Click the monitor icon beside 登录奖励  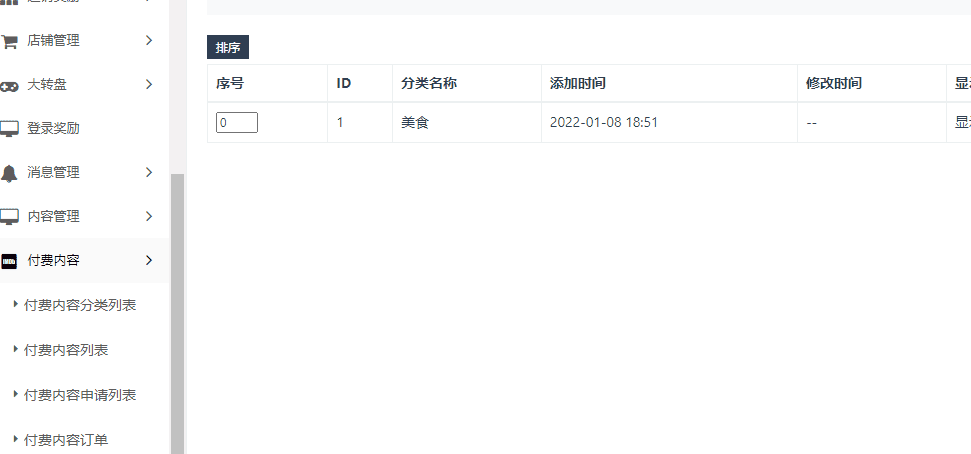click(x=9, y=129)
